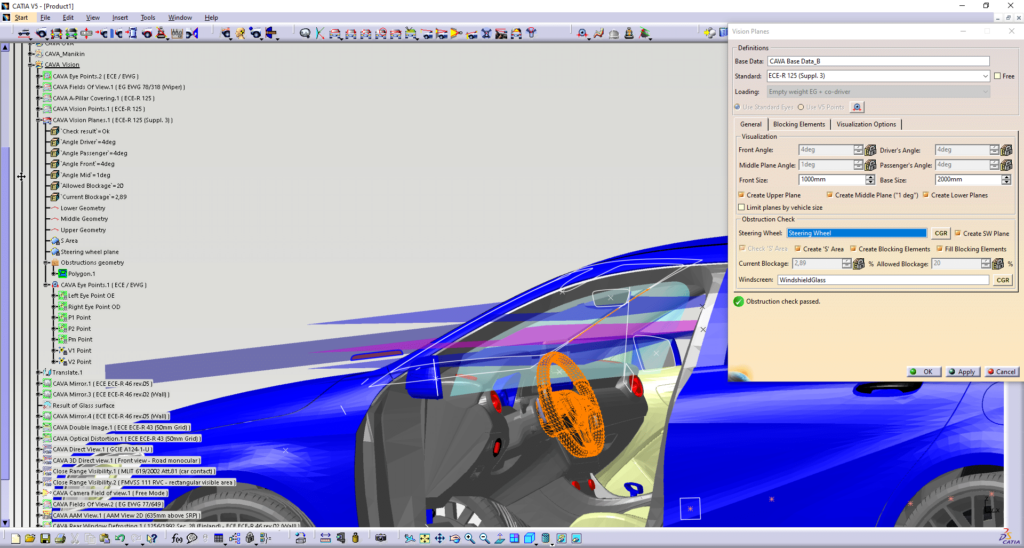Viewport: 1024px width, 548px height.
Task: Expand the Translate.1 node
Action: pos(39,372)
